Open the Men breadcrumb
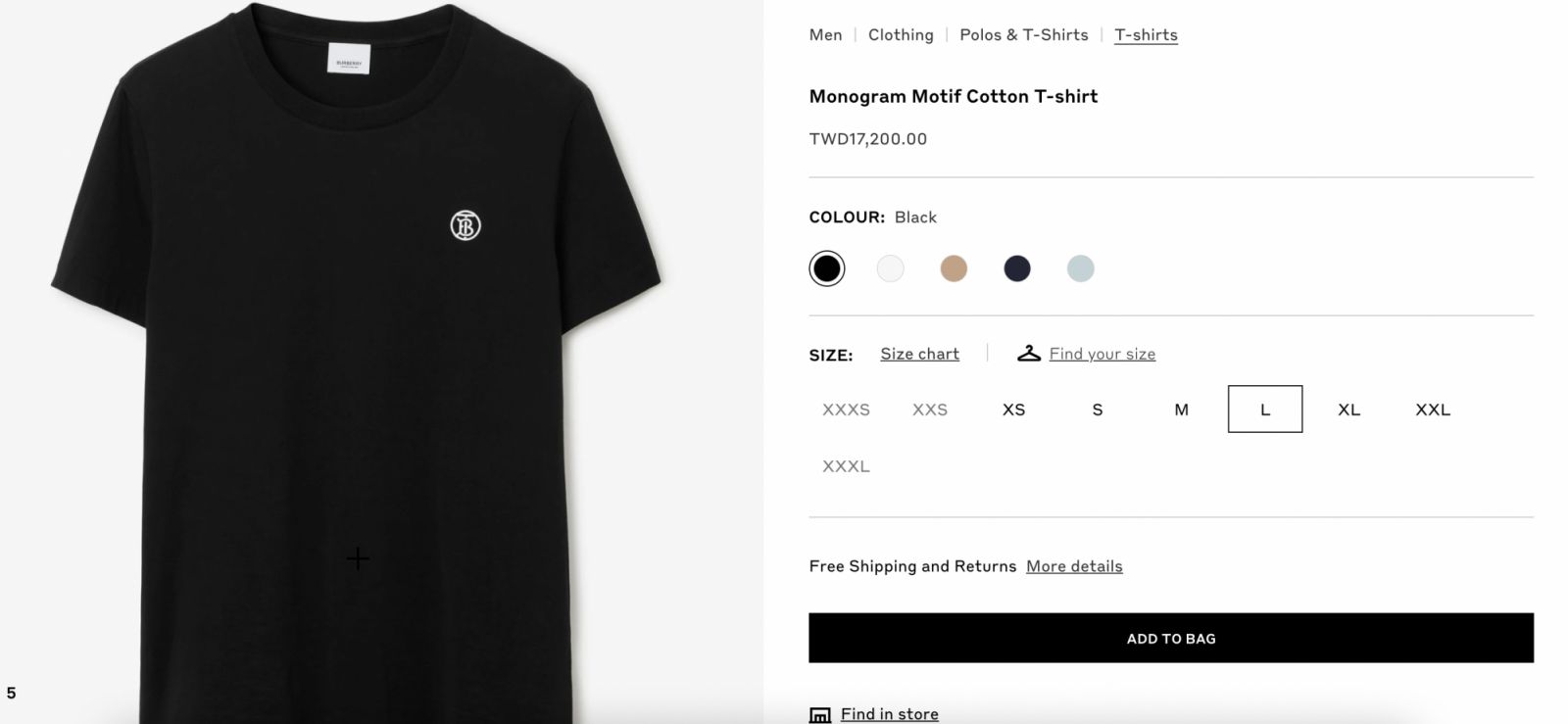Viewport: 1568px width, 724px height. [825, 35]
